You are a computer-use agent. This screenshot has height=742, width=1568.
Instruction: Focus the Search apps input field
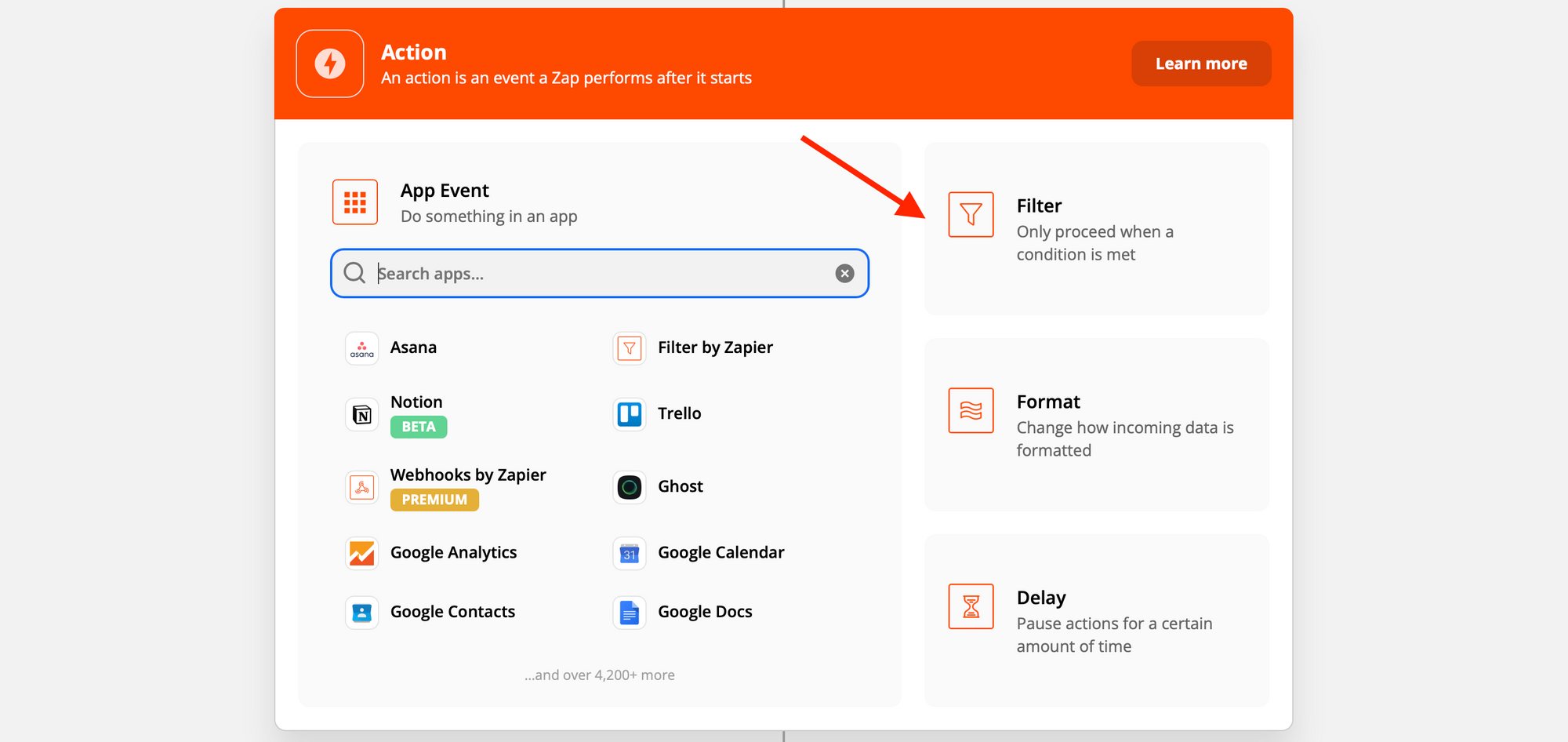600,273
